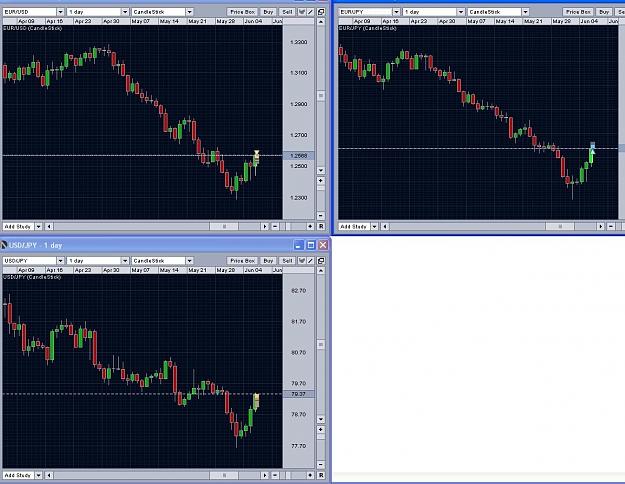Click the R reset button in USD/JPY chart

pyautogui.click(x=321, y=475)
